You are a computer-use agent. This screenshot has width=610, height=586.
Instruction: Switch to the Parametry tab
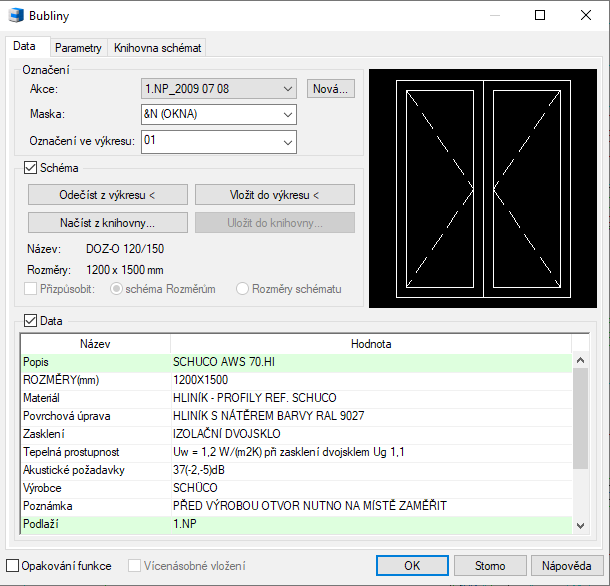(x=78, y=47)
